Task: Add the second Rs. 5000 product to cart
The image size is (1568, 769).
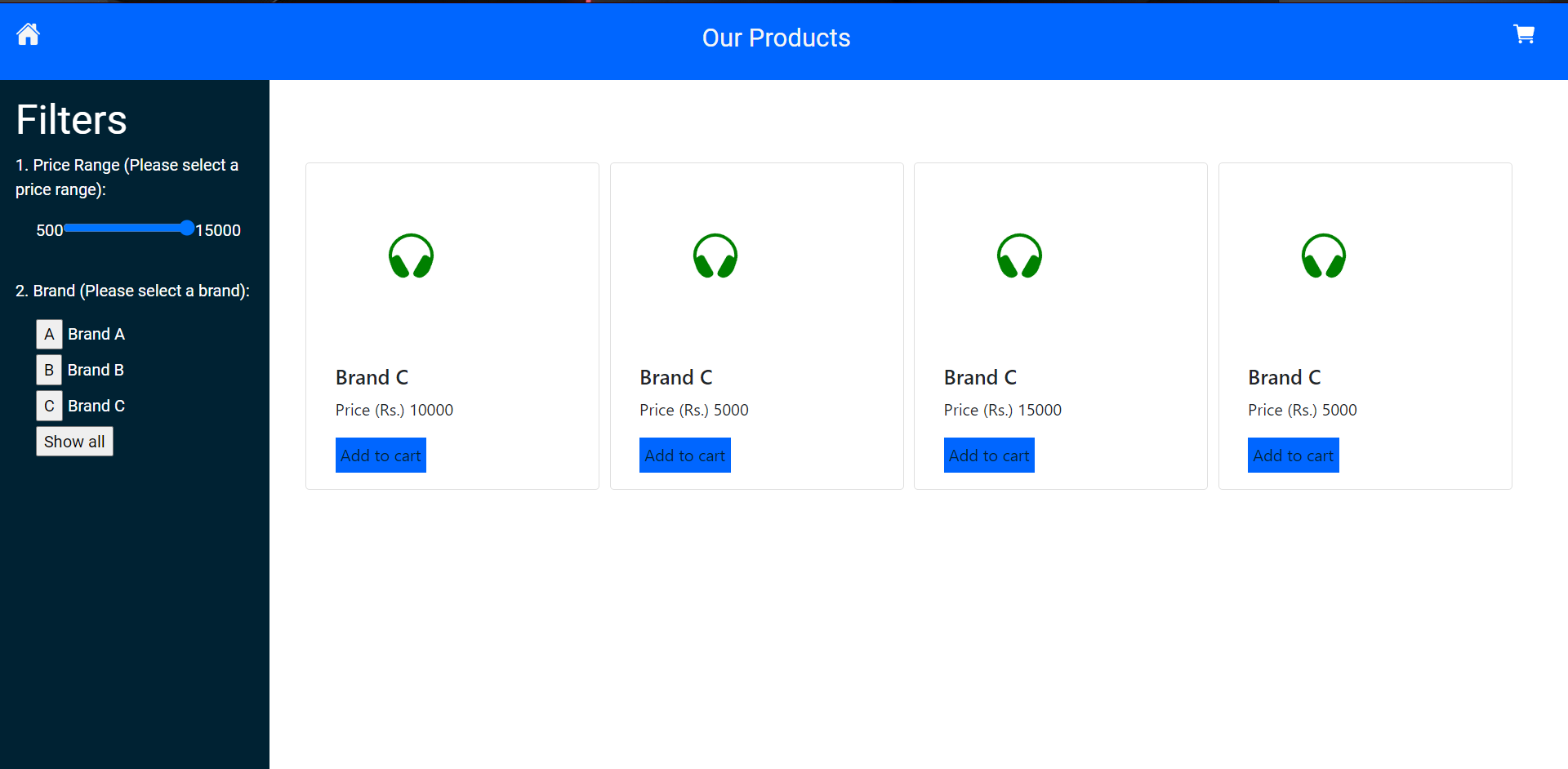Action: click(1293, 455)
